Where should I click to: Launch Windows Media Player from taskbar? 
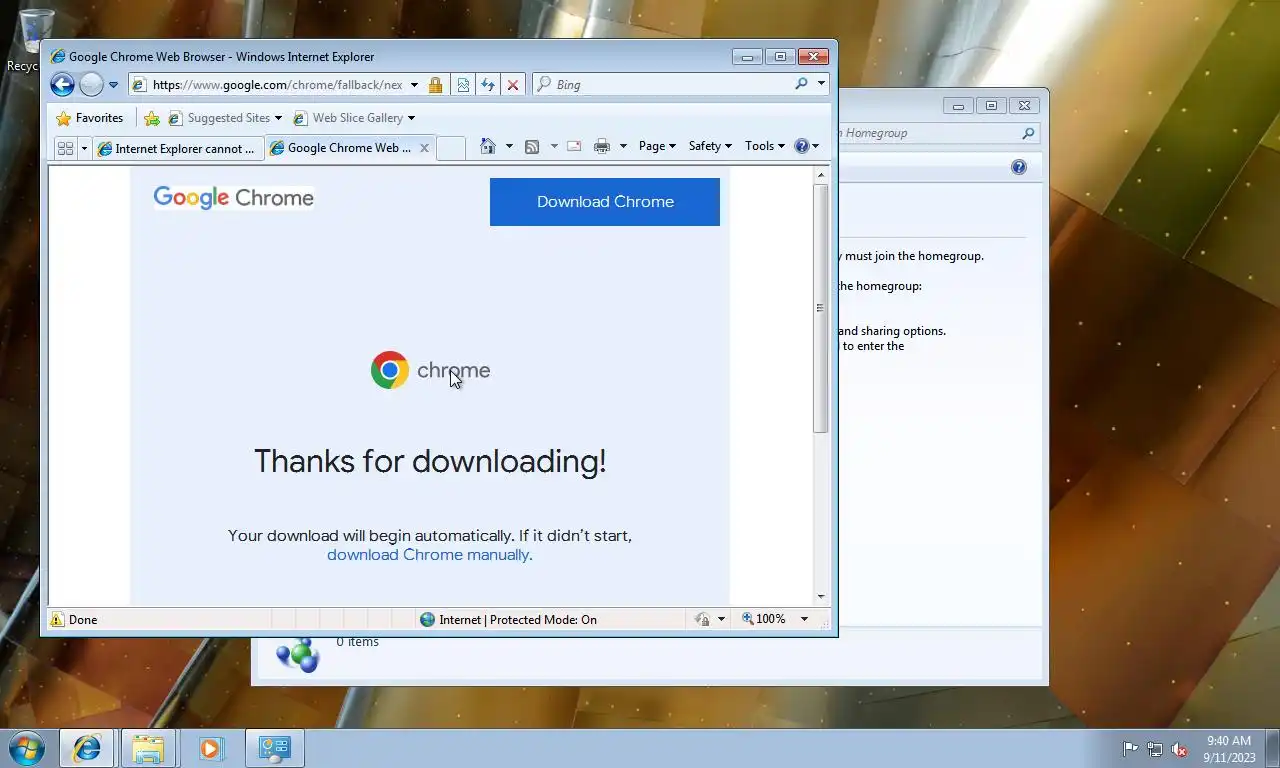click(x=211, y=748)
